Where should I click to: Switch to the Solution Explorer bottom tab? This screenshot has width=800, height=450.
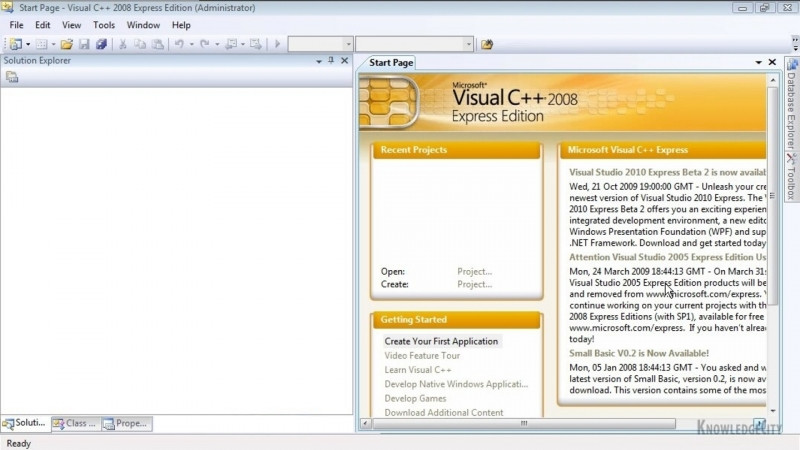pos(26,423)
